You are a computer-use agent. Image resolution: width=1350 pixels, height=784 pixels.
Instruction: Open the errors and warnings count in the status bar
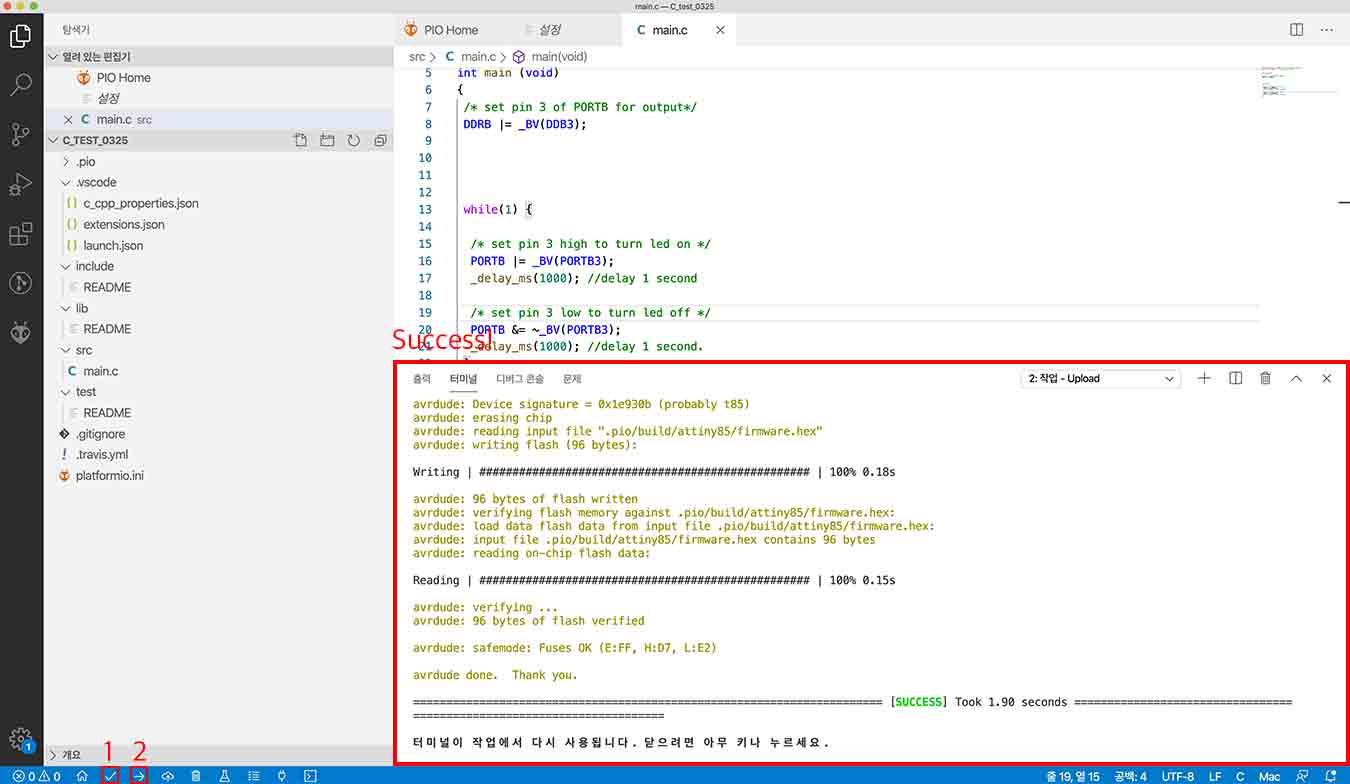pyautogui.click(x=37, y=776)
